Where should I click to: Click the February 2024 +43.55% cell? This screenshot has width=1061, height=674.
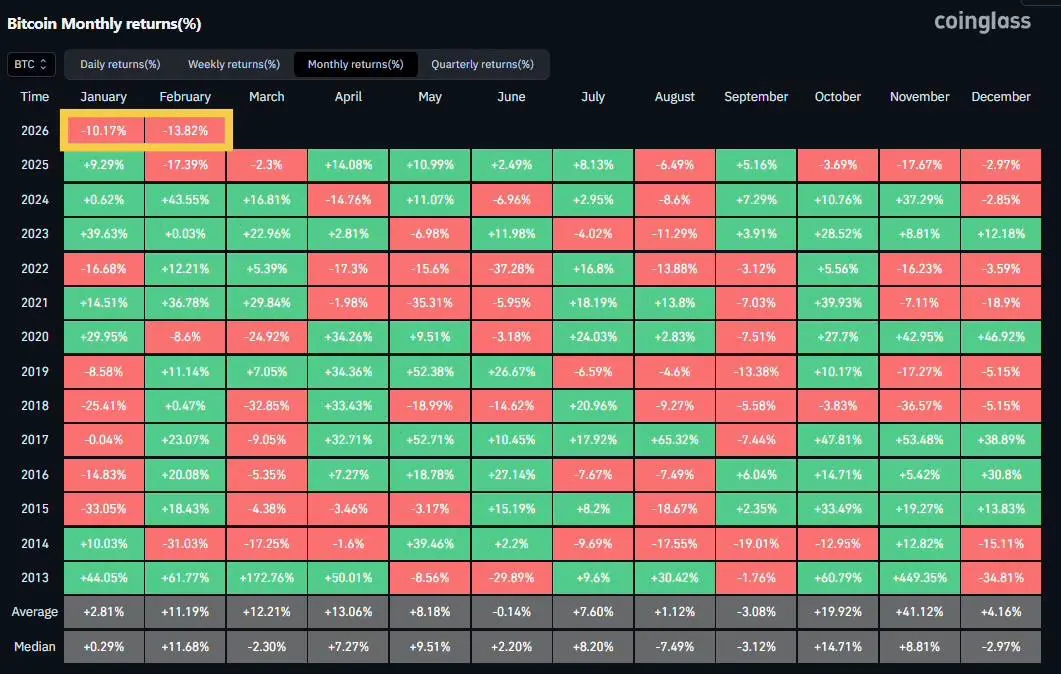(x=185, y=200)
